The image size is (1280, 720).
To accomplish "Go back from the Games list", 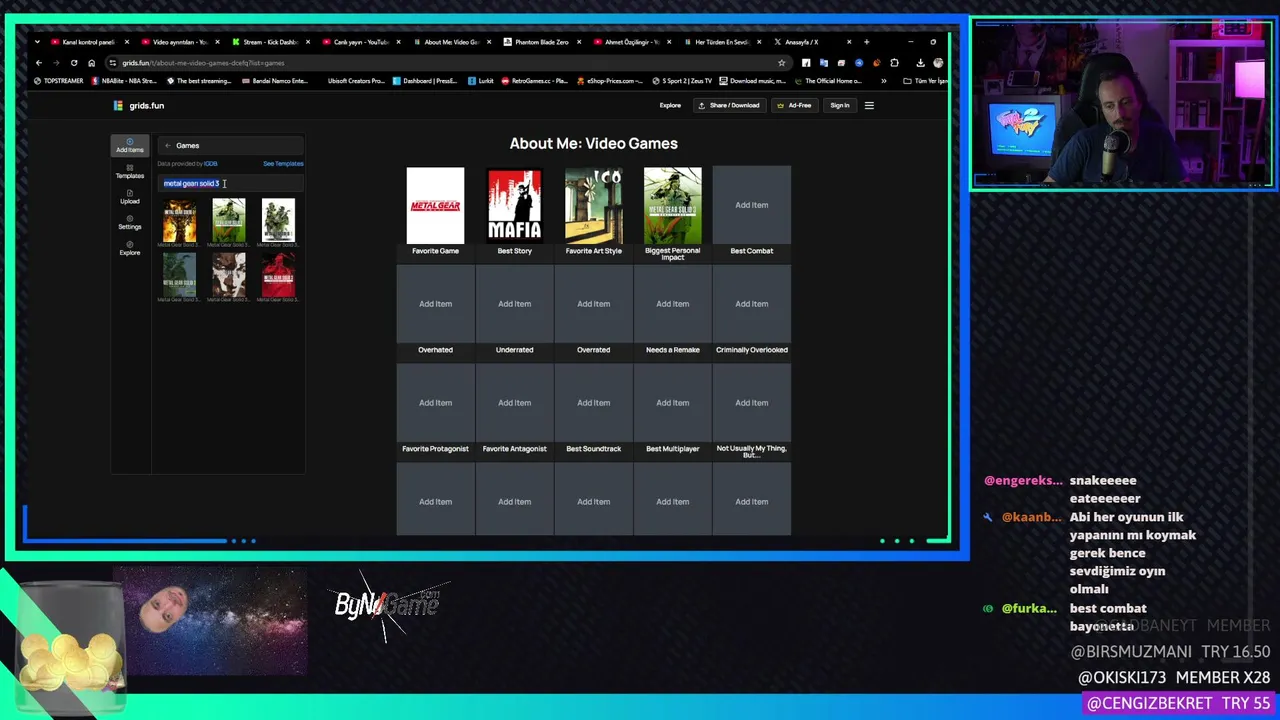I will coord(168,146).
